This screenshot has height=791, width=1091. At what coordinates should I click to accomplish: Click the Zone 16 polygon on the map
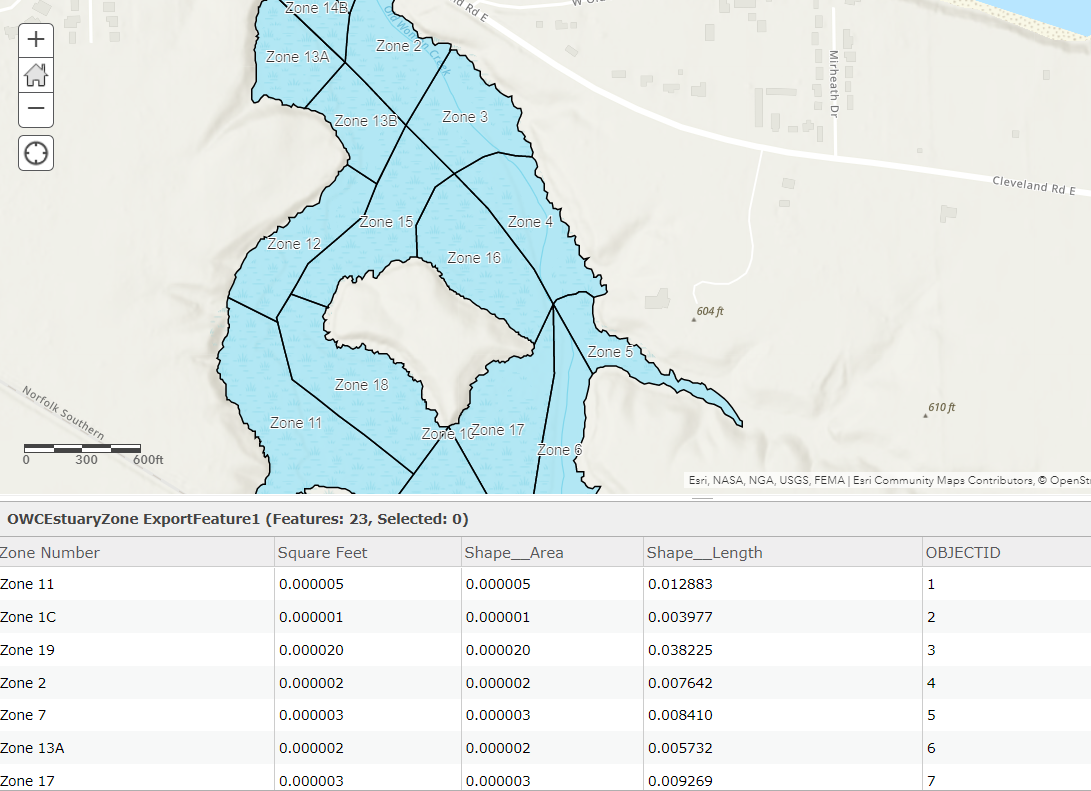(x=472, y=257)
